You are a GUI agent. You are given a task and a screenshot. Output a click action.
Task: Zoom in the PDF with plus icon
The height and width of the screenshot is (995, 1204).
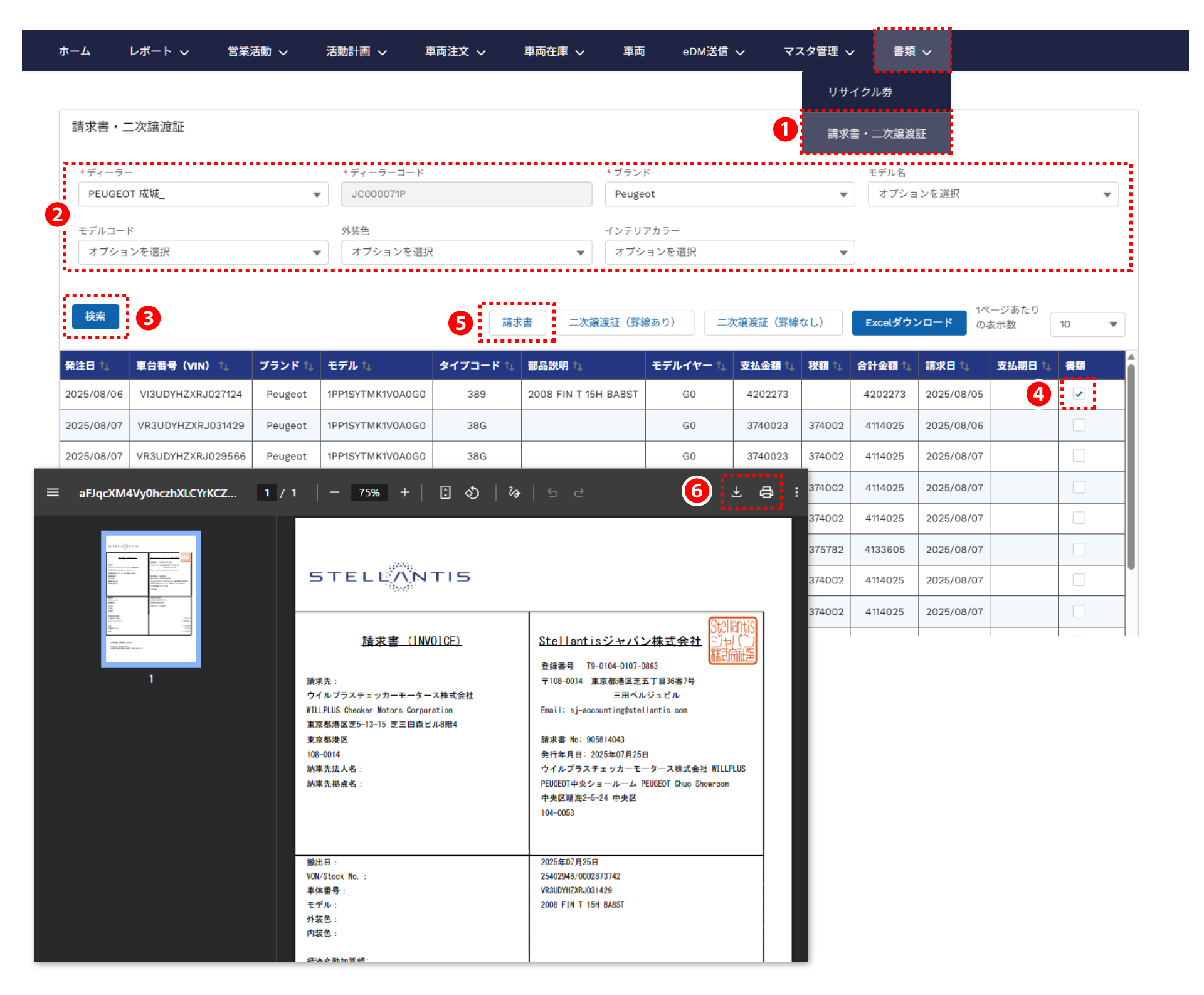pyautogui.click(x=404, y=492)
